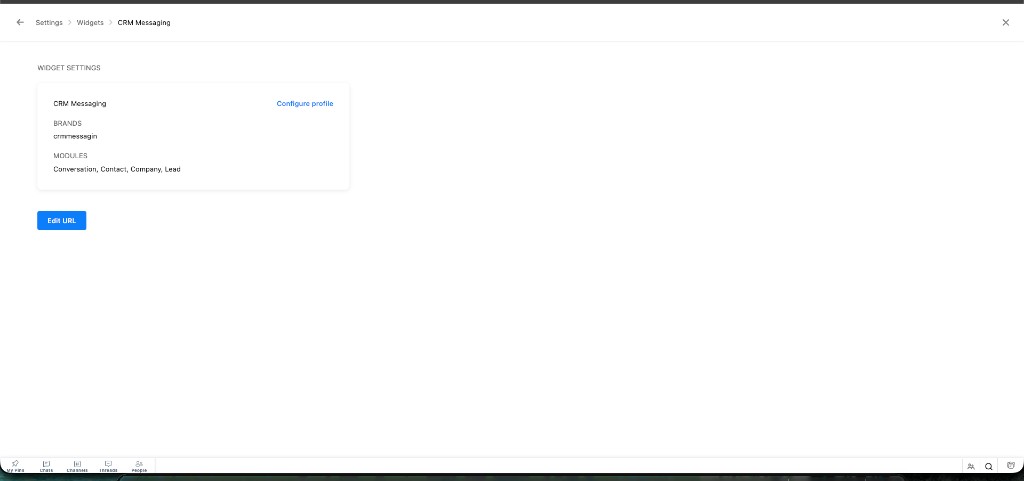This screenshot has height=481, width=1024.
Task: Select the WIDGET SETTINGS heading
Action: (69, 68)
